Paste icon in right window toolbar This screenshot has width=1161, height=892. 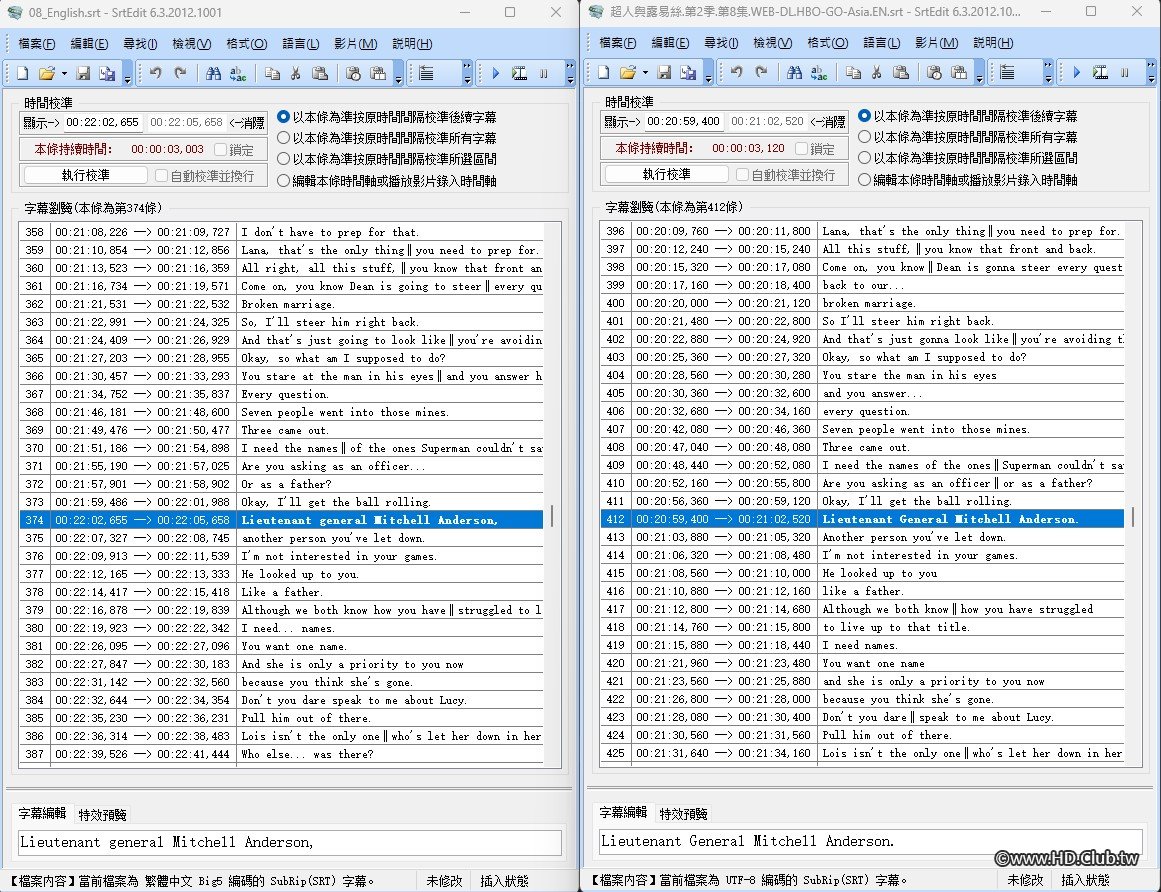(x=901, y=73)
